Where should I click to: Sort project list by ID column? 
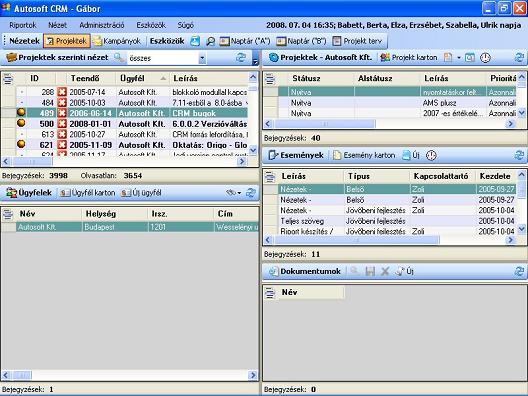click(x=40, y=78)
